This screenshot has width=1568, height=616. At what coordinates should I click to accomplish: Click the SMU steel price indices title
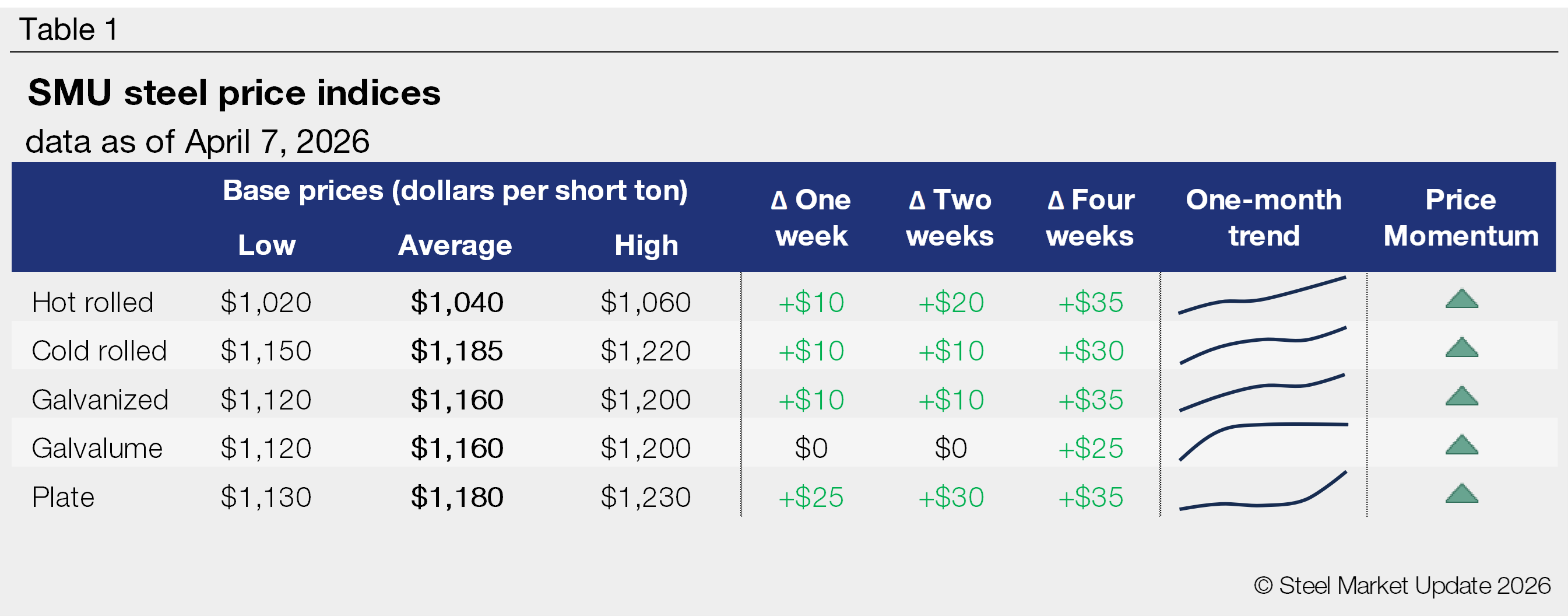click(x=234, y=93)
